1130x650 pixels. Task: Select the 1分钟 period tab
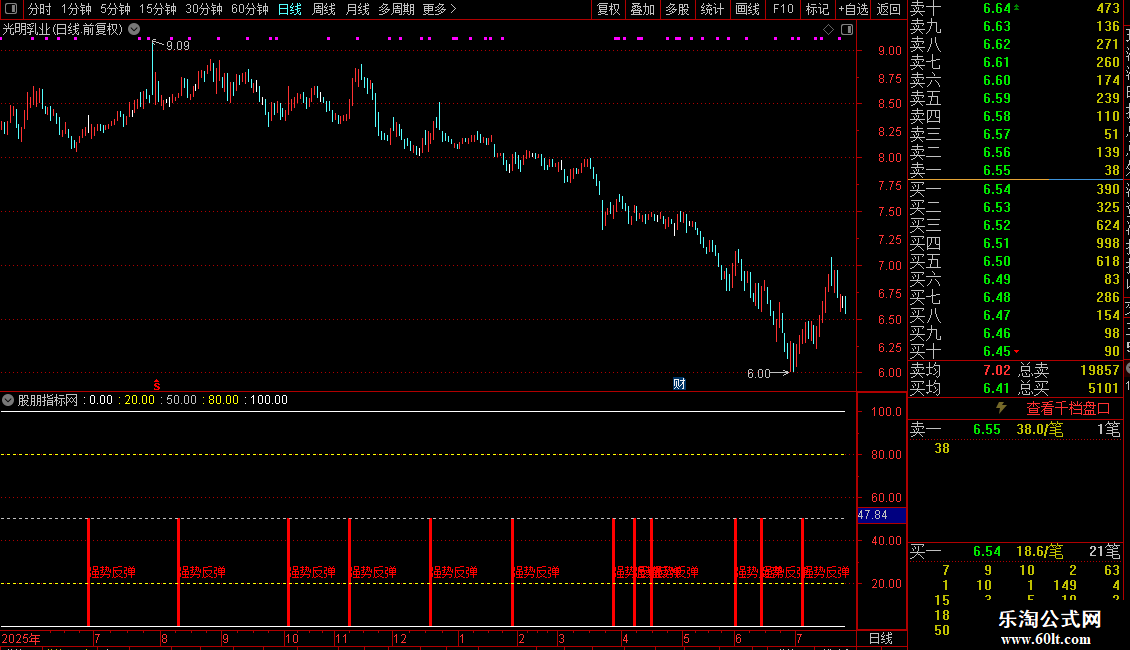(76, 9)
